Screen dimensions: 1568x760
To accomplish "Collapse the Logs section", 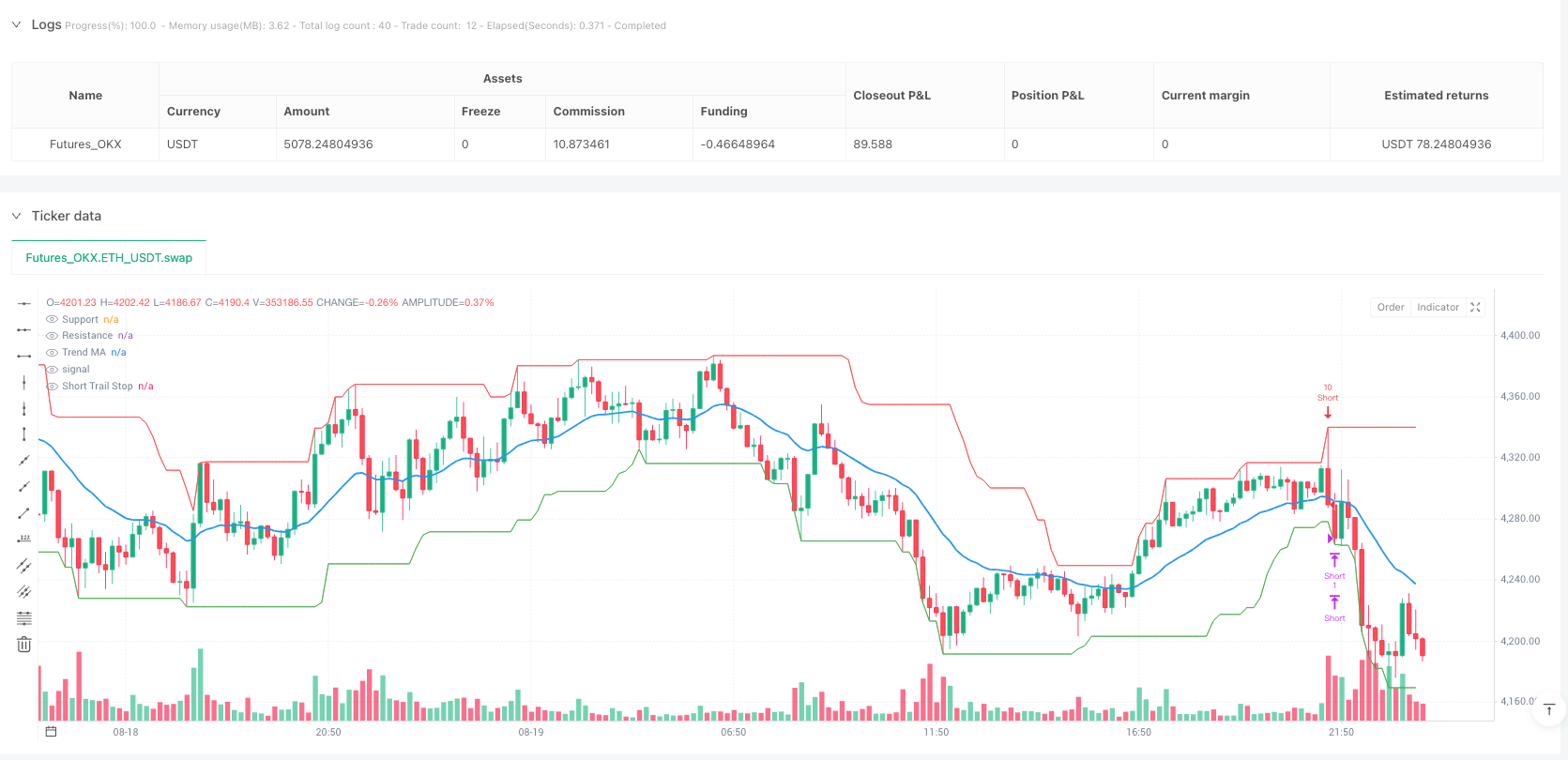I will (x=16, y=25).
